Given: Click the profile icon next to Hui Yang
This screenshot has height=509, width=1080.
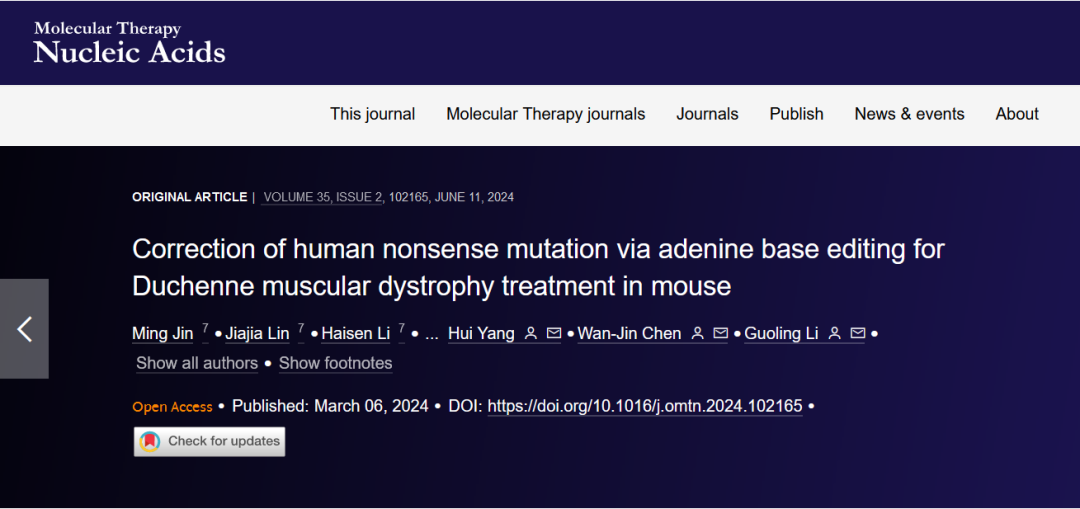Looking at the screenshot, I should click(531, 334).
